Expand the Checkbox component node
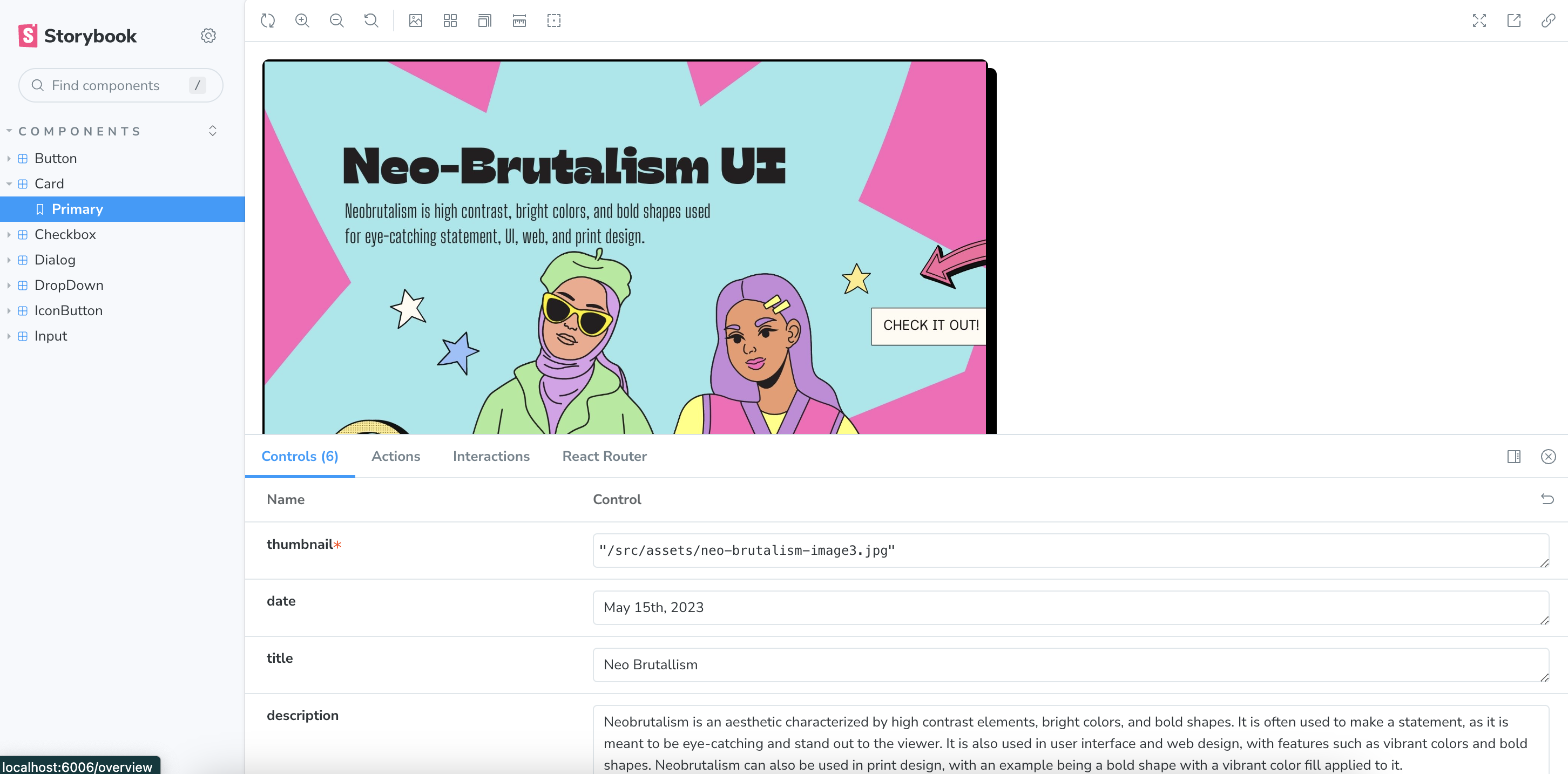Viewport: 1568px width, 774px height. click(x=64, y=234)
